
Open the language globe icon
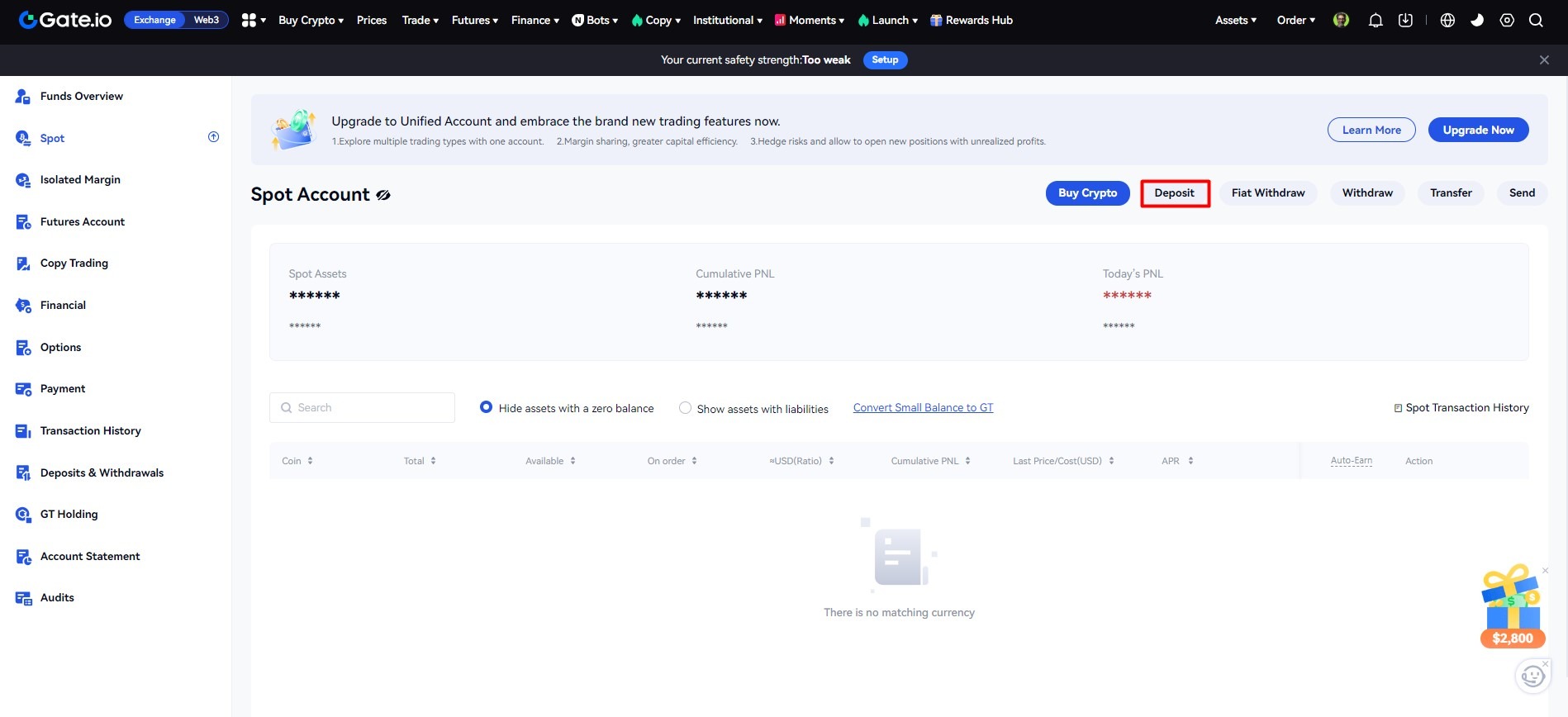click(x=1447, y=20)
